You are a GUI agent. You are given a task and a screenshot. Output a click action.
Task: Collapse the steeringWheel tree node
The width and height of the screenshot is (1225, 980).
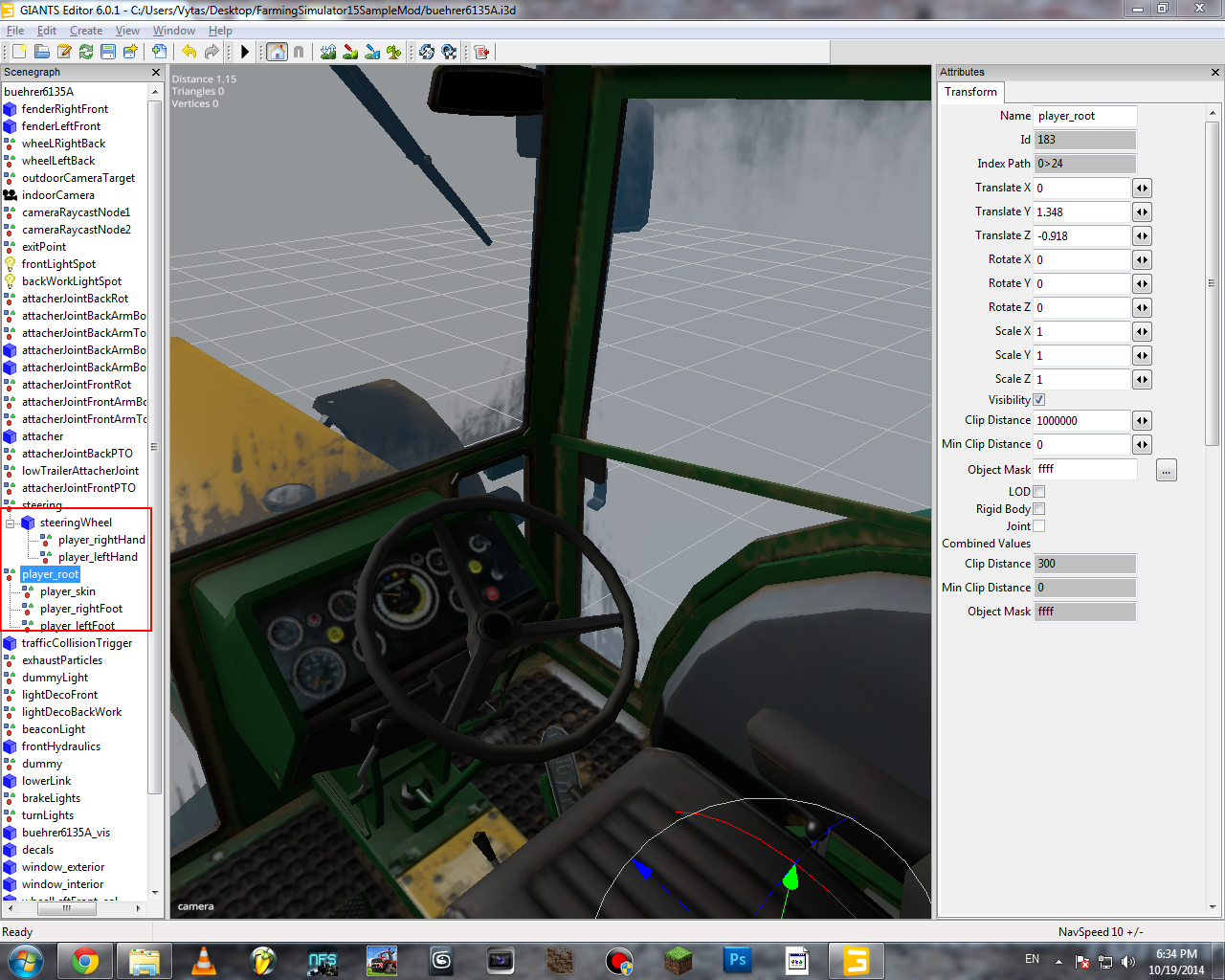click(11, 523)
